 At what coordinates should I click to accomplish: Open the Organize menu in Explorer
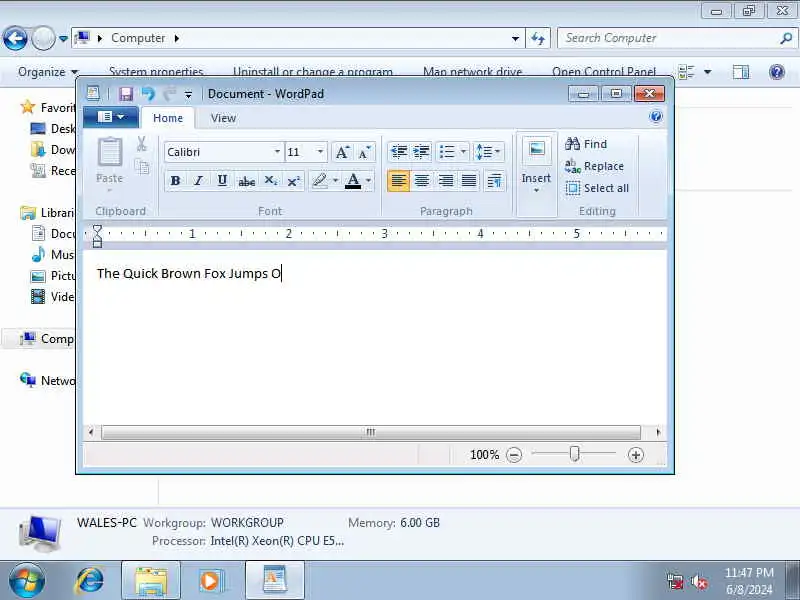[47, 72]
